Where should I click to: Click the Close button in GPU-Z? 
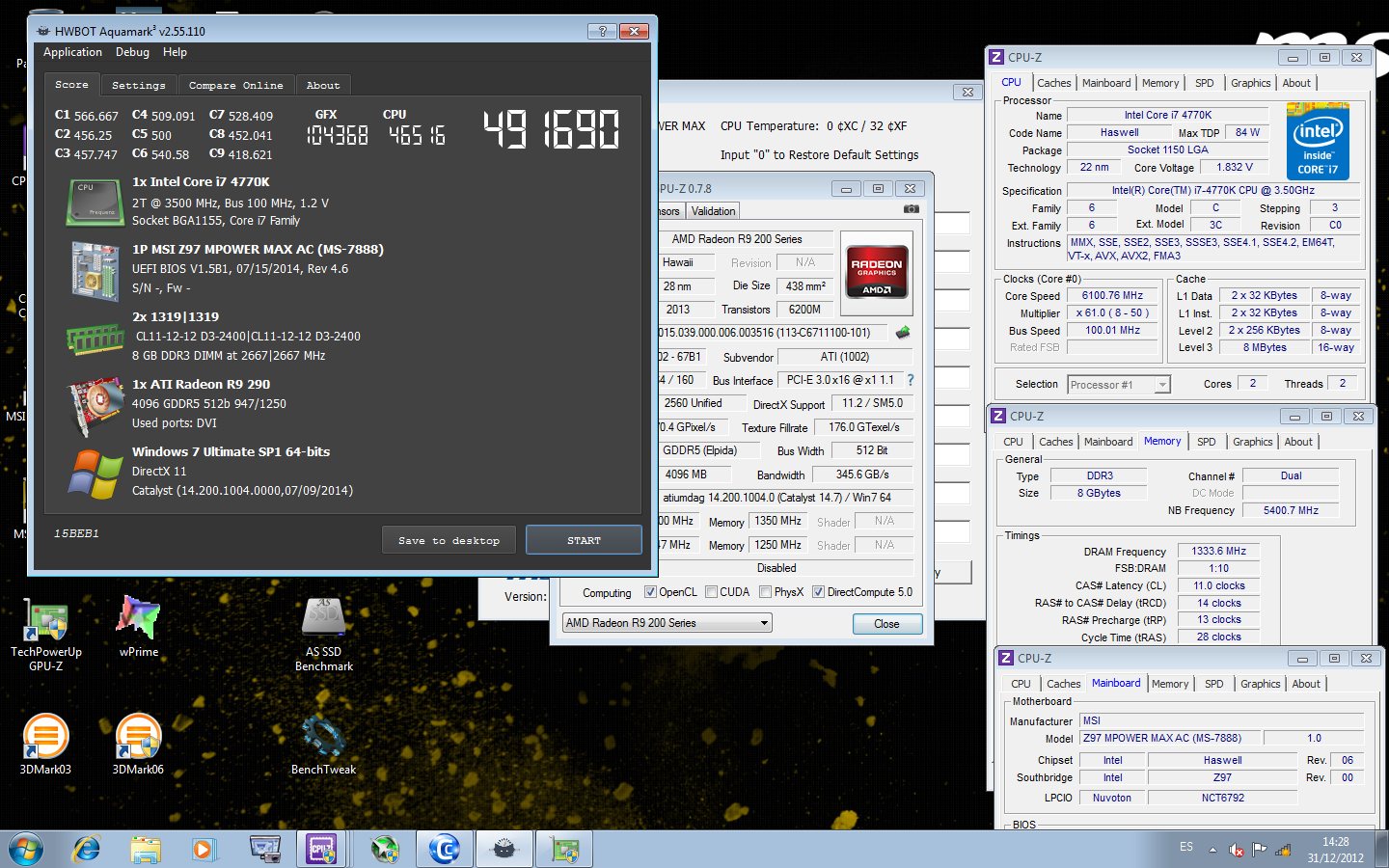[x=887, y=624]
